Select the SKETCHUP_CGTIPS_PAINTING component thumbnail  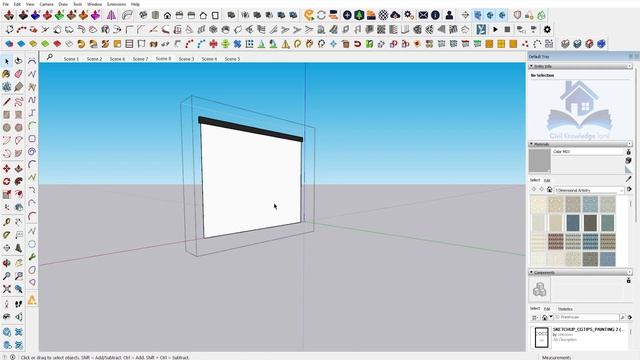[x=541, y=337]
